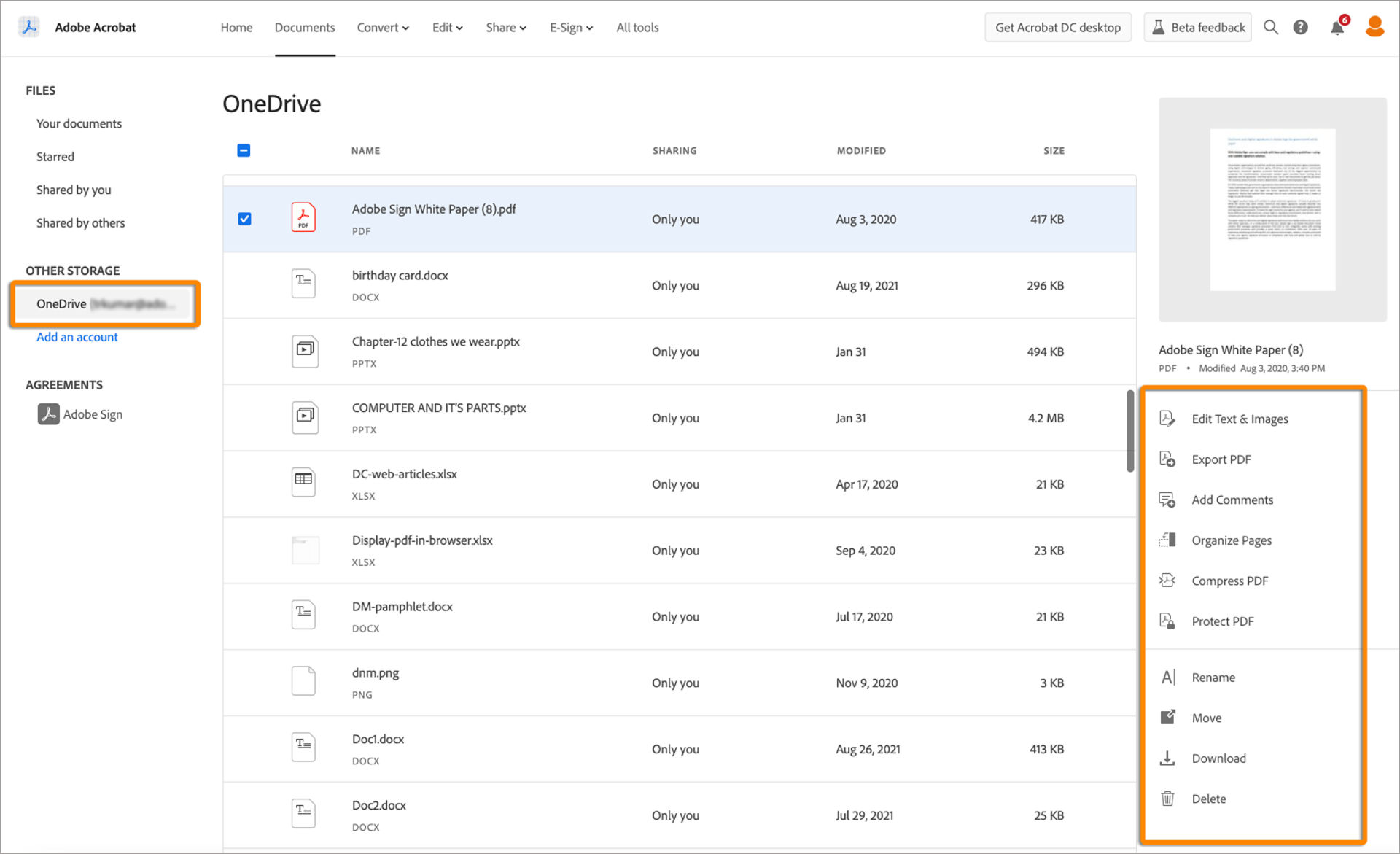Click the SHARING column header
The width and height of the screenshot is (1400, 854).
pyautogui.click(x=674, y=150)
